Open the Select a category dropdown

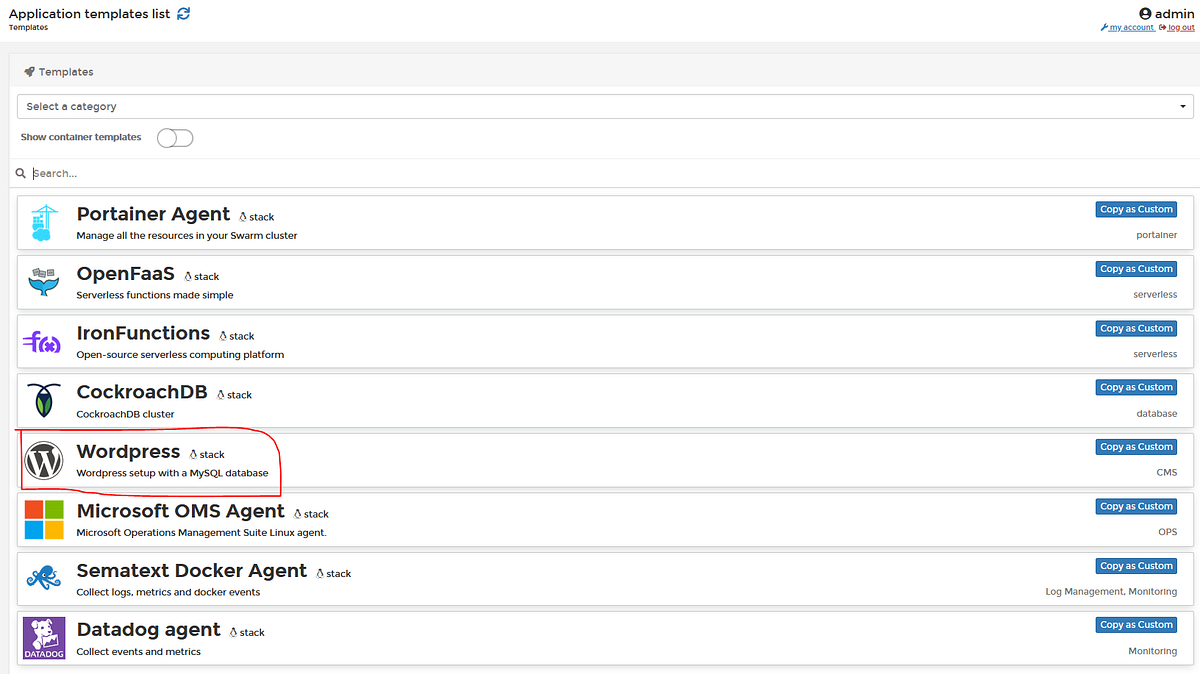point(605,106)
